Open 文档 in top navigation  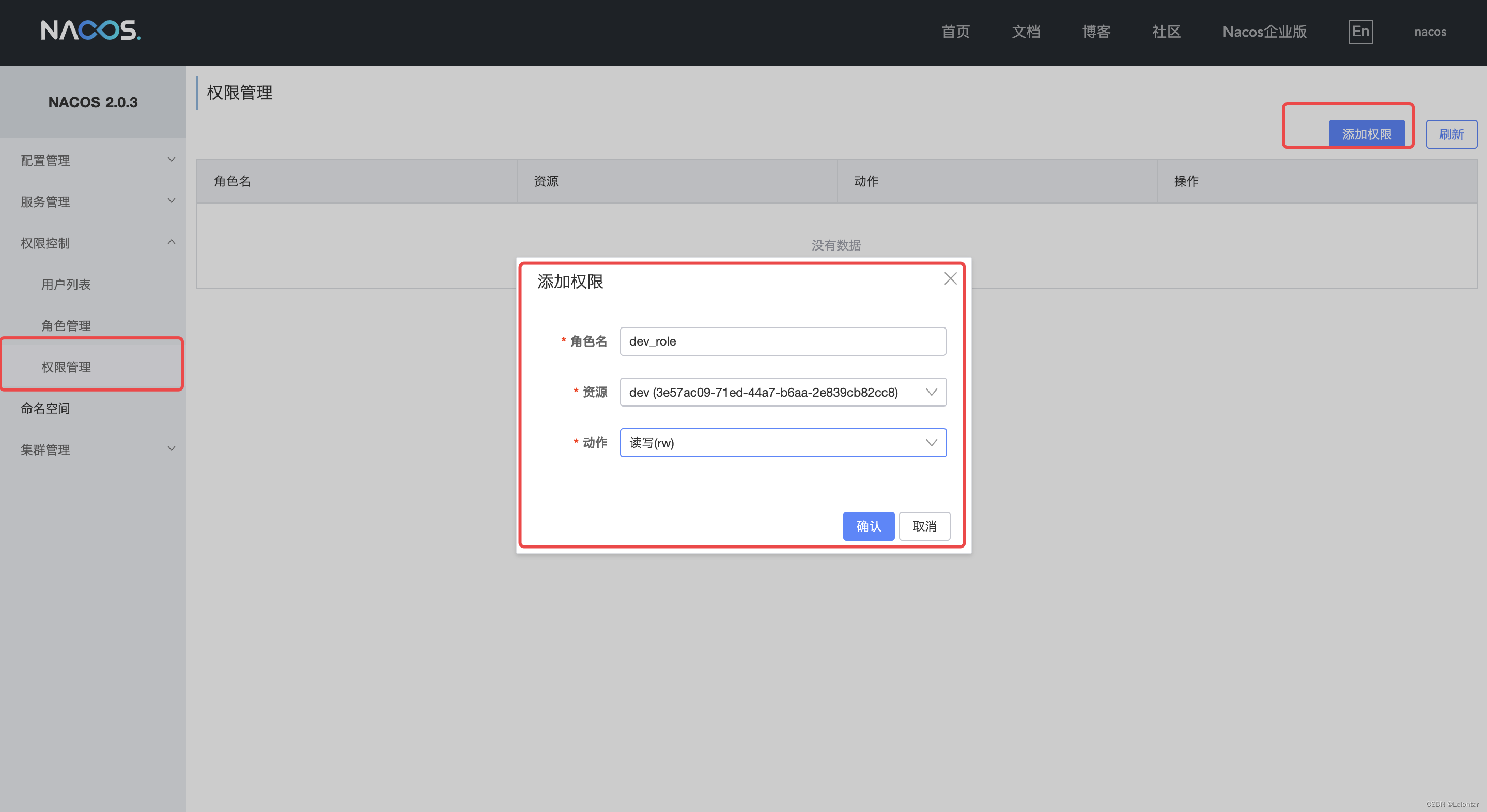point(1026,32)
